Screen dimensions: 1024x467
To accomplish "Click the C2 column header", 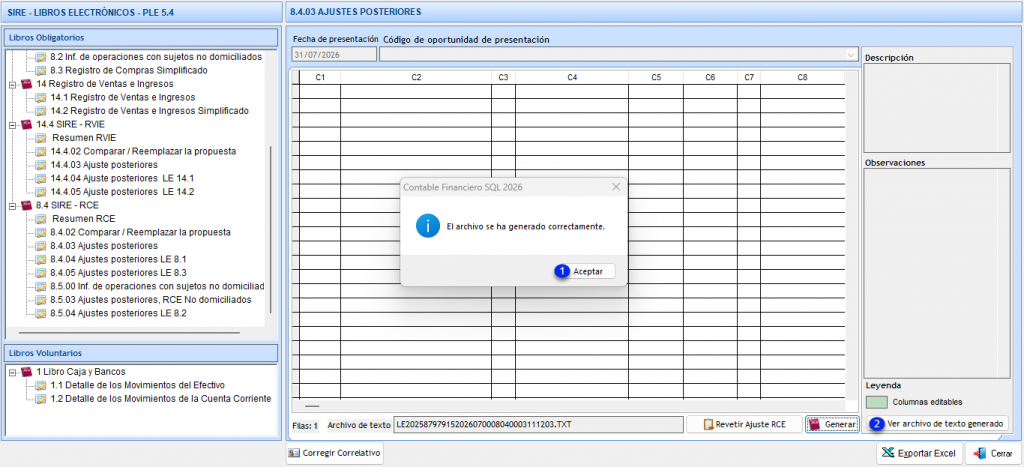I will tap(416, 78).
